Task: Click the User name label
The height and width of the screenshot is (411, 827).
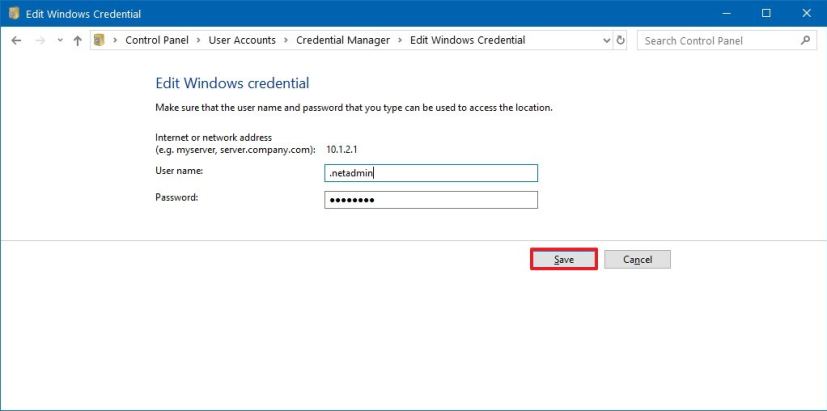Action: (179, 170)
